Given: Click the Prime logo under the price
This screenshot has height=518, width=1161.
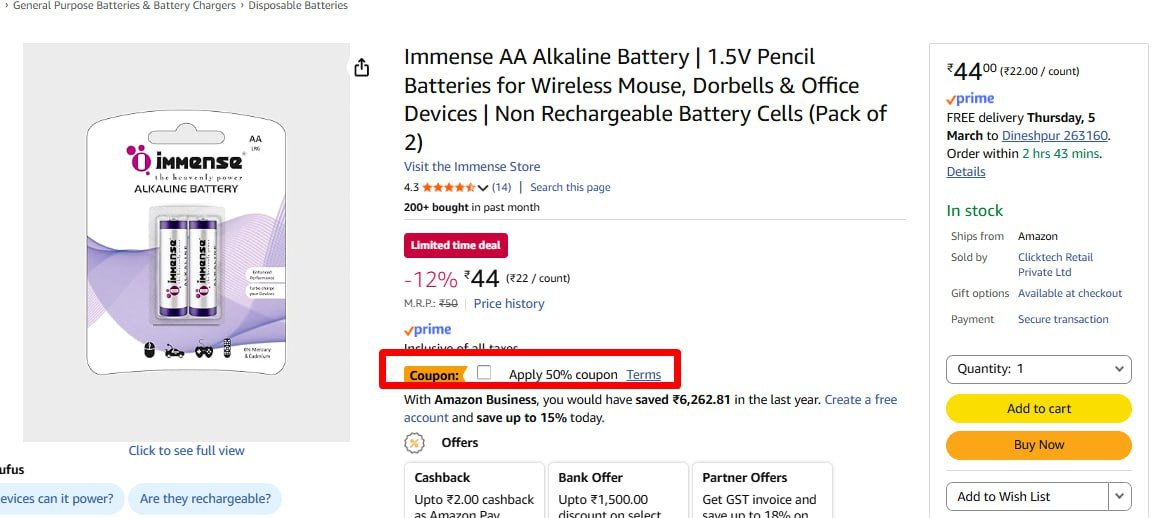Looking at the screenshot, I should (427, 330).
